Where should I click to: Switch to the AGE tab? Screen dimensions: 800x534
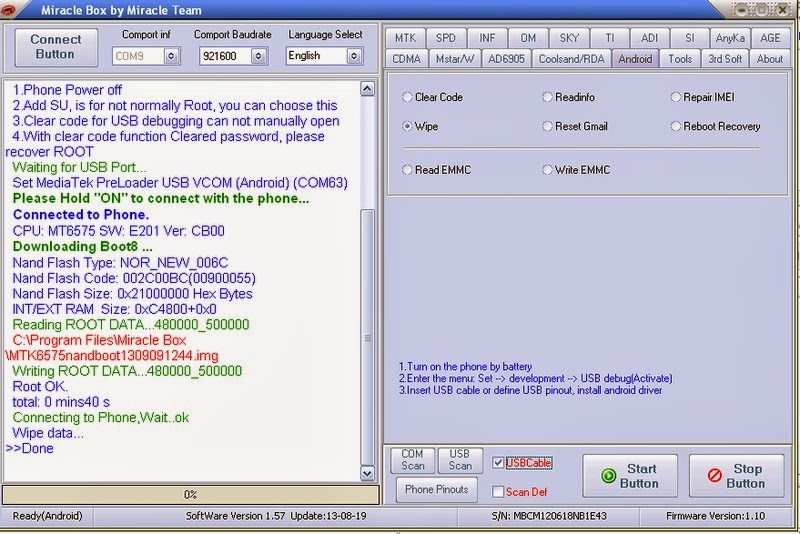click(x=770, y=38)
